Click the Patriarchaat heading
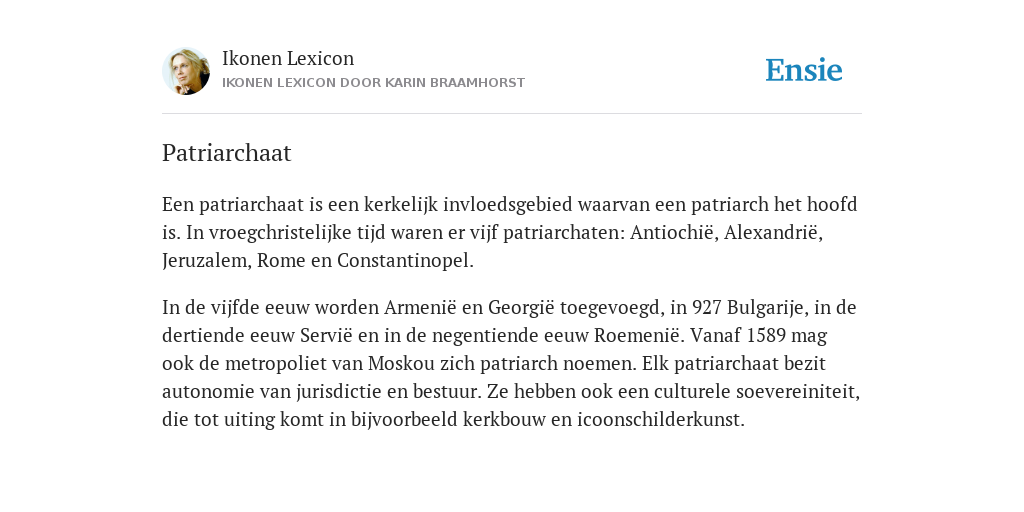 pos(227,153)
